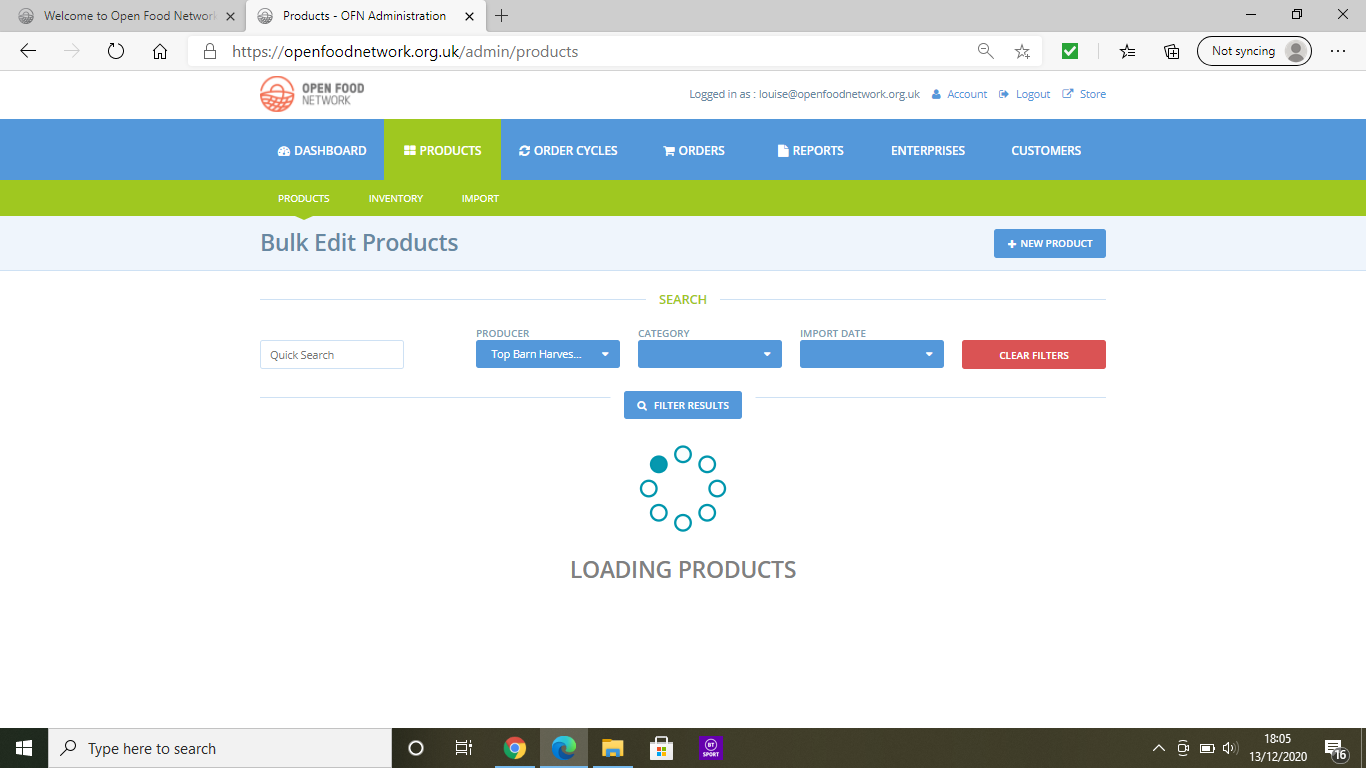Click the Filter Results button

(x=683, y=405)
